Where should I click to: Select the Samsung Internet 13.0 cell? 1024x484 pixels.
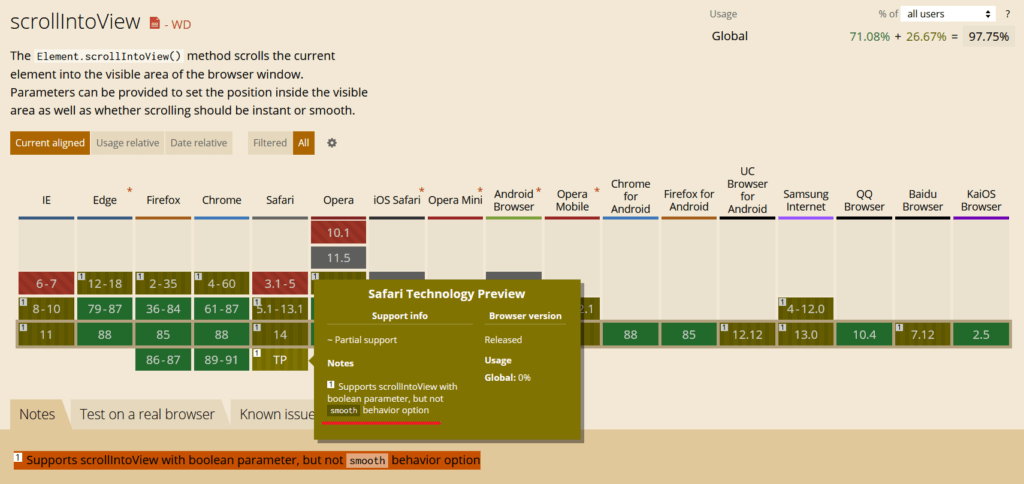click(806, 335)
